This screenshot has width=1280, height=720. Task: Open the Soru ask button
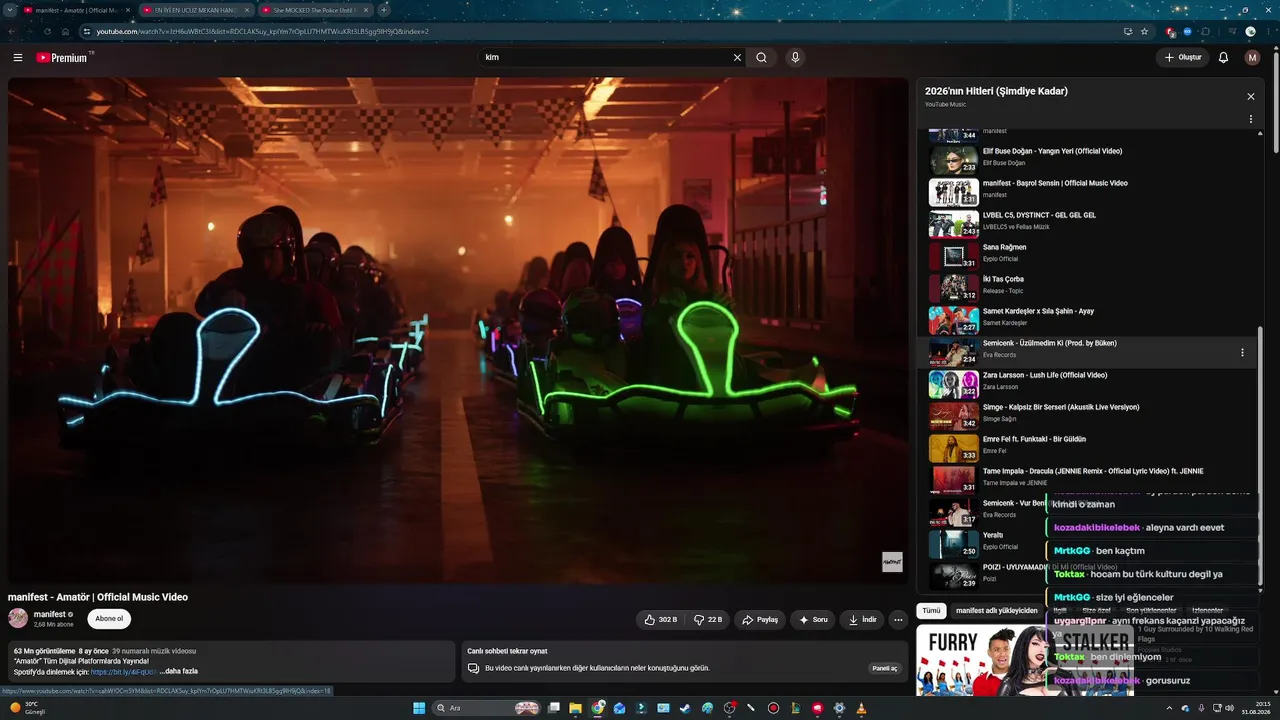click(x=812, y=620)
